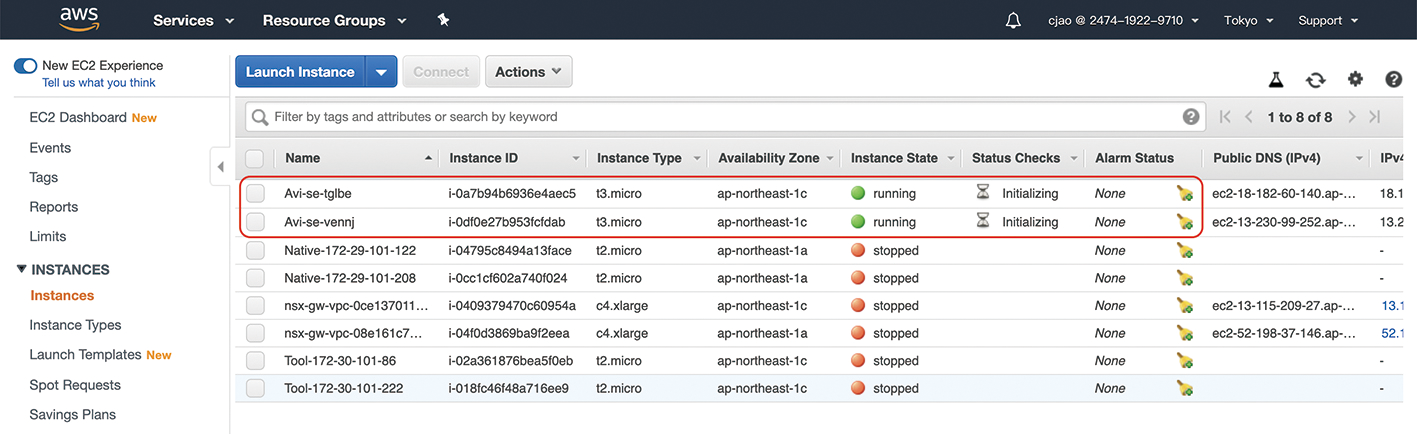
Task: Open Limits in the sidebar
Action: tap(48, 236)
